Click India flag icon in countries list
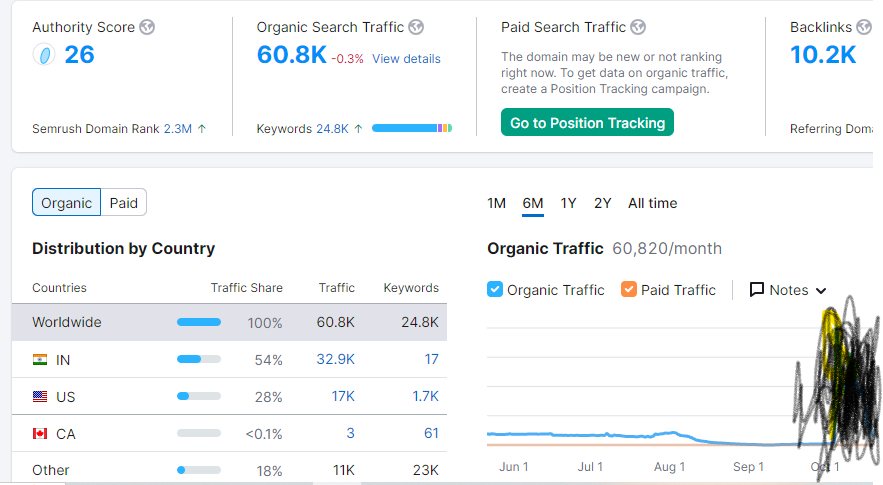The width and height of the screenshot is (883, 485). point(40,359)
